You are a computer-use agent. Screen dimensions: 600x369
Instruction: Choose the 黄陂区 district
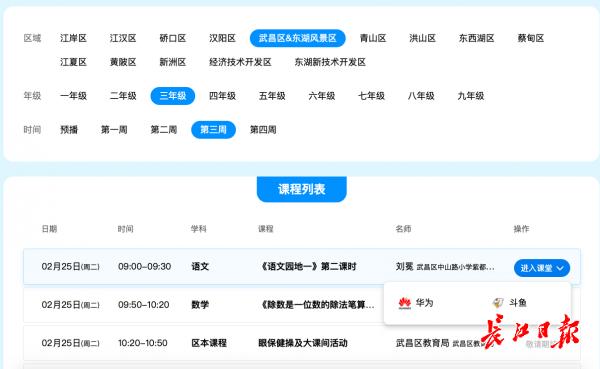123,62
